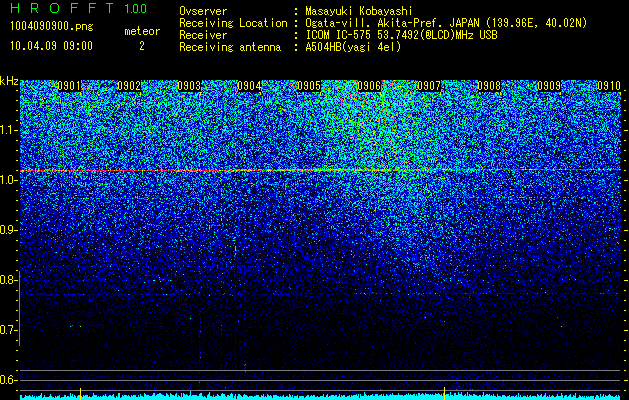Click the ICOM IC-575 receiver text
Screen dimensions: 629x400
[401, 35]
